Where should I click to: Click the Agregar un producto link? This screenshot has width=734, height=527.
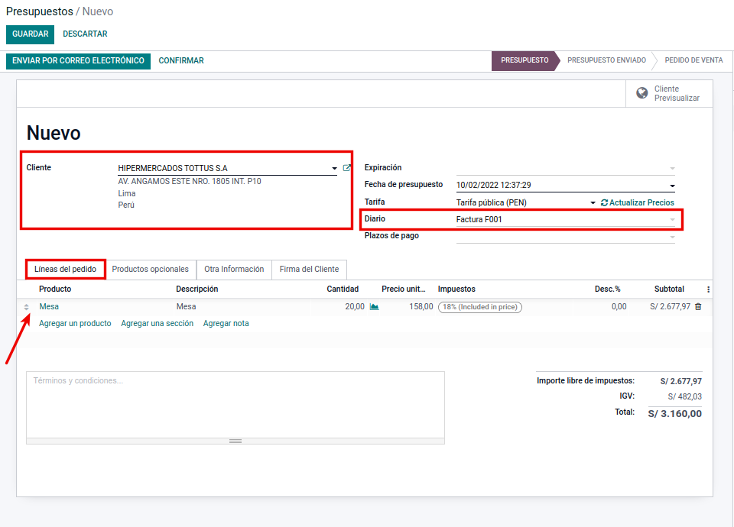(x=75, y=324)
